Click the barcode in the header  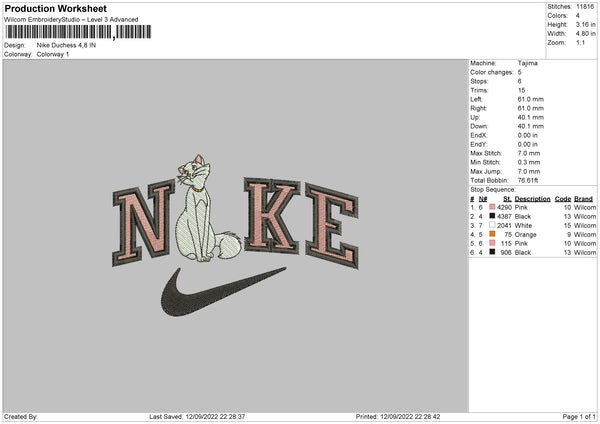(x=78, y=32)
